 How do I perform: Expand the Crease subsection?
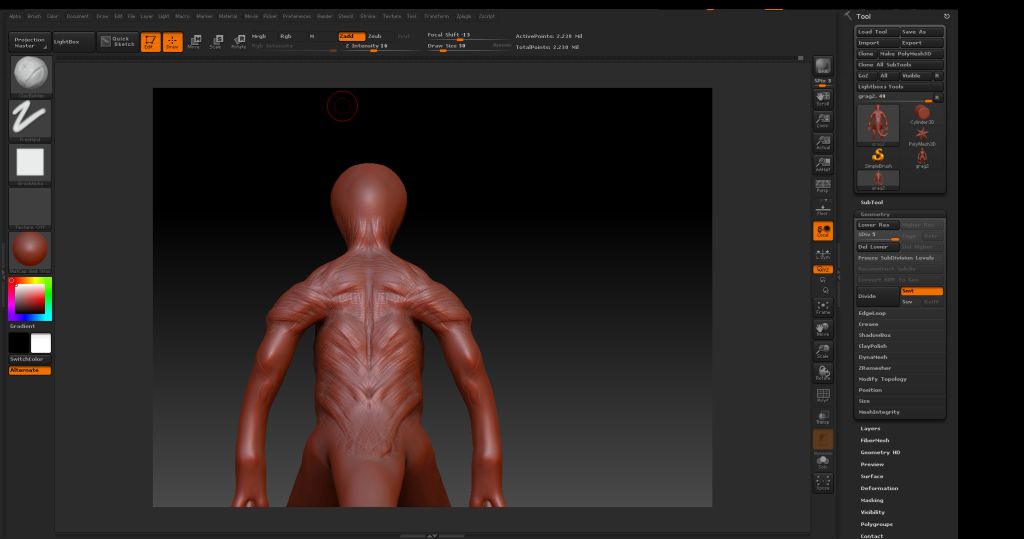pyautogui.click(x=868, y=325)
